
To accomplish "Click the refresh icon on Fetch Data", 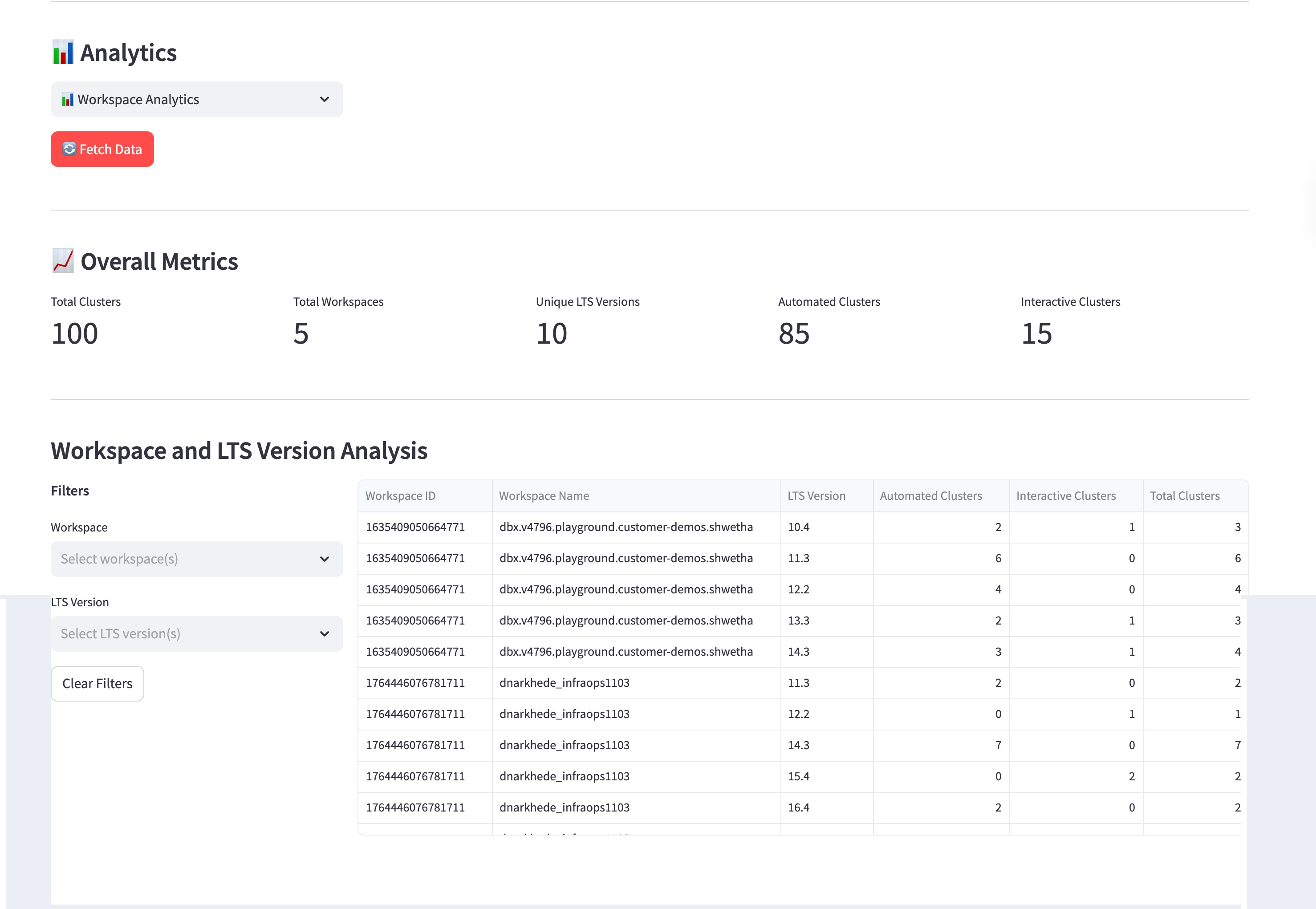I will coord(69,149).
